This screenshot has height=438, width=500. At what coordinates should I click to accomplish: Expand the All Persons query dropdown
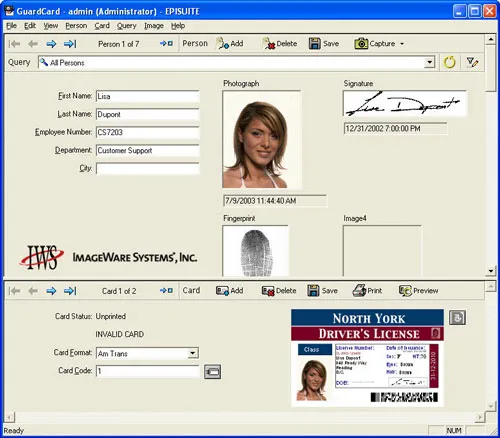pos(430,62)
